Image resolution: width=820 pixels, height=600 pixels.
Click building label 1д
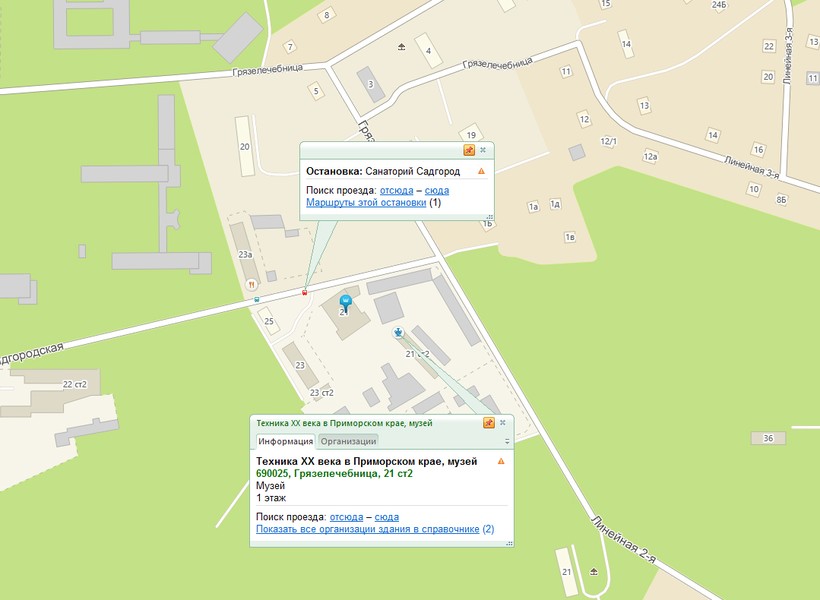(x=555, y=204)
